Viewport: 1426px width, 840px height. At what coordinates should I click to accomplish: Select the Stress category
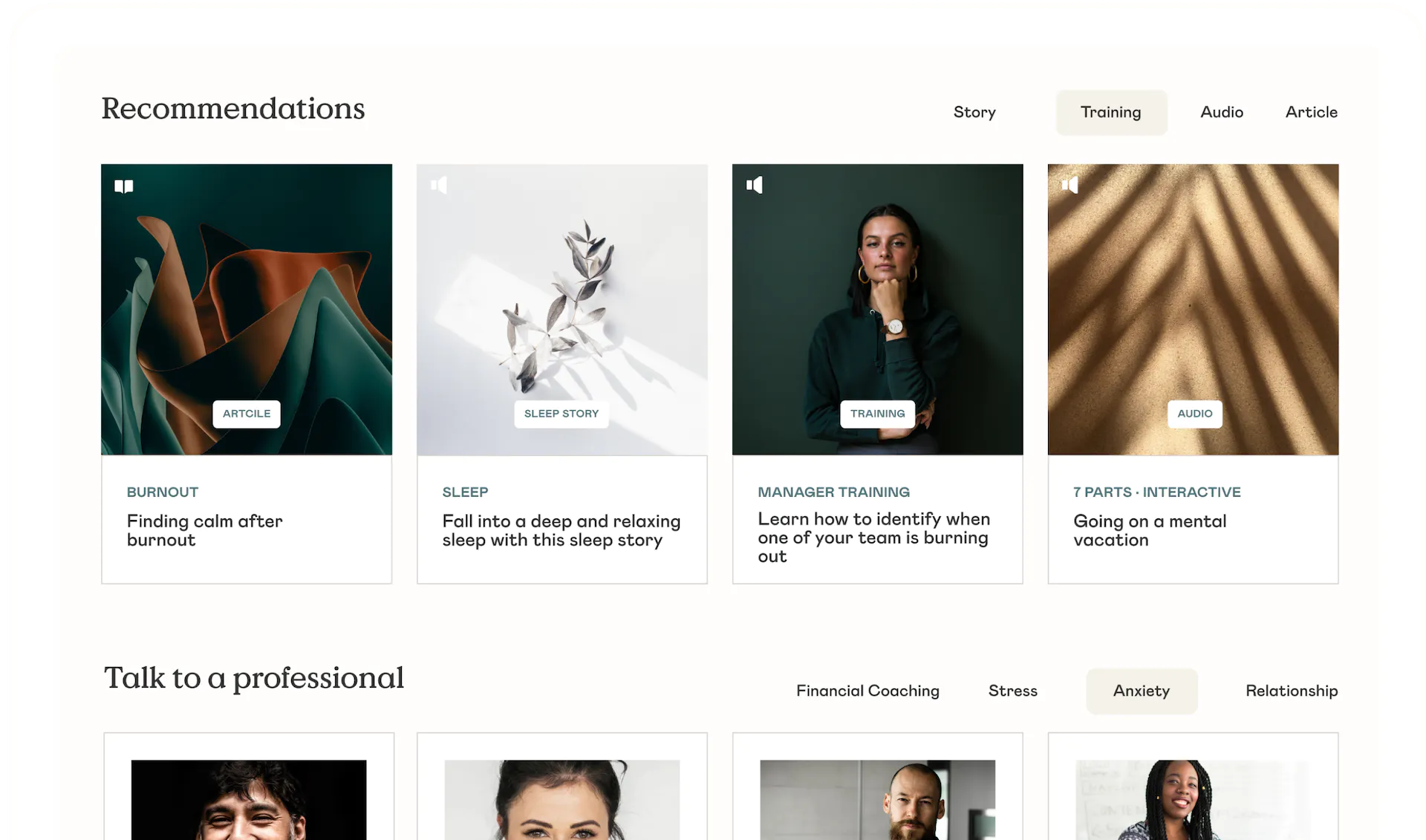pyautogui.click(x=1013, y=691)
